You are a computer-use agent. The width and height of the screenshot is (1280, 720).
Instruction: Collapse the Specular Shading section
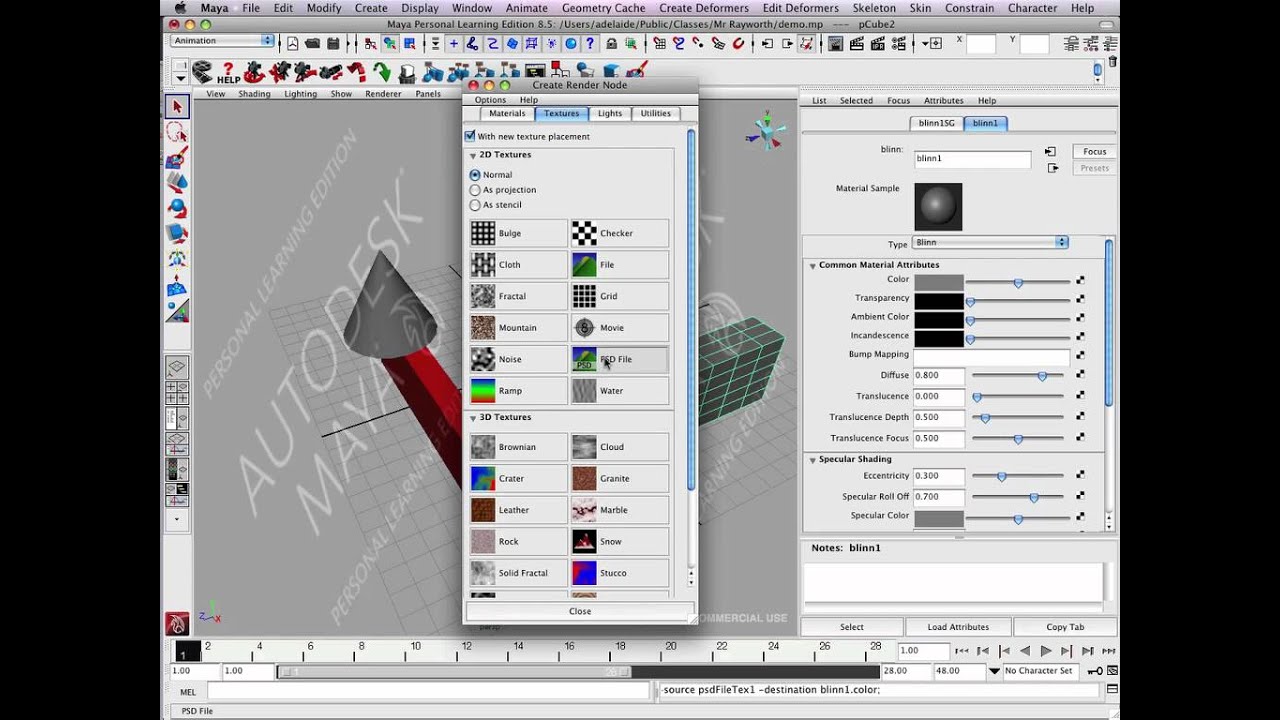[x=813, y=460]
